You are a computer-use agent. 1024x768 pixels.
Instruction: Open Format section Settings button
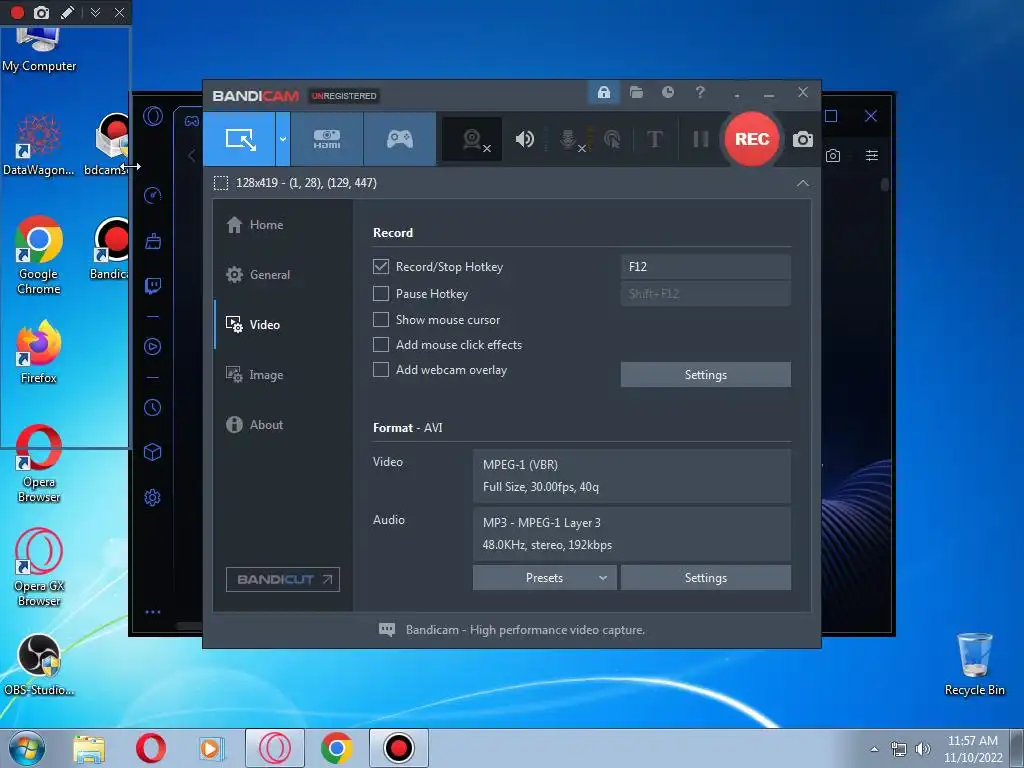[x=705, y=578]
